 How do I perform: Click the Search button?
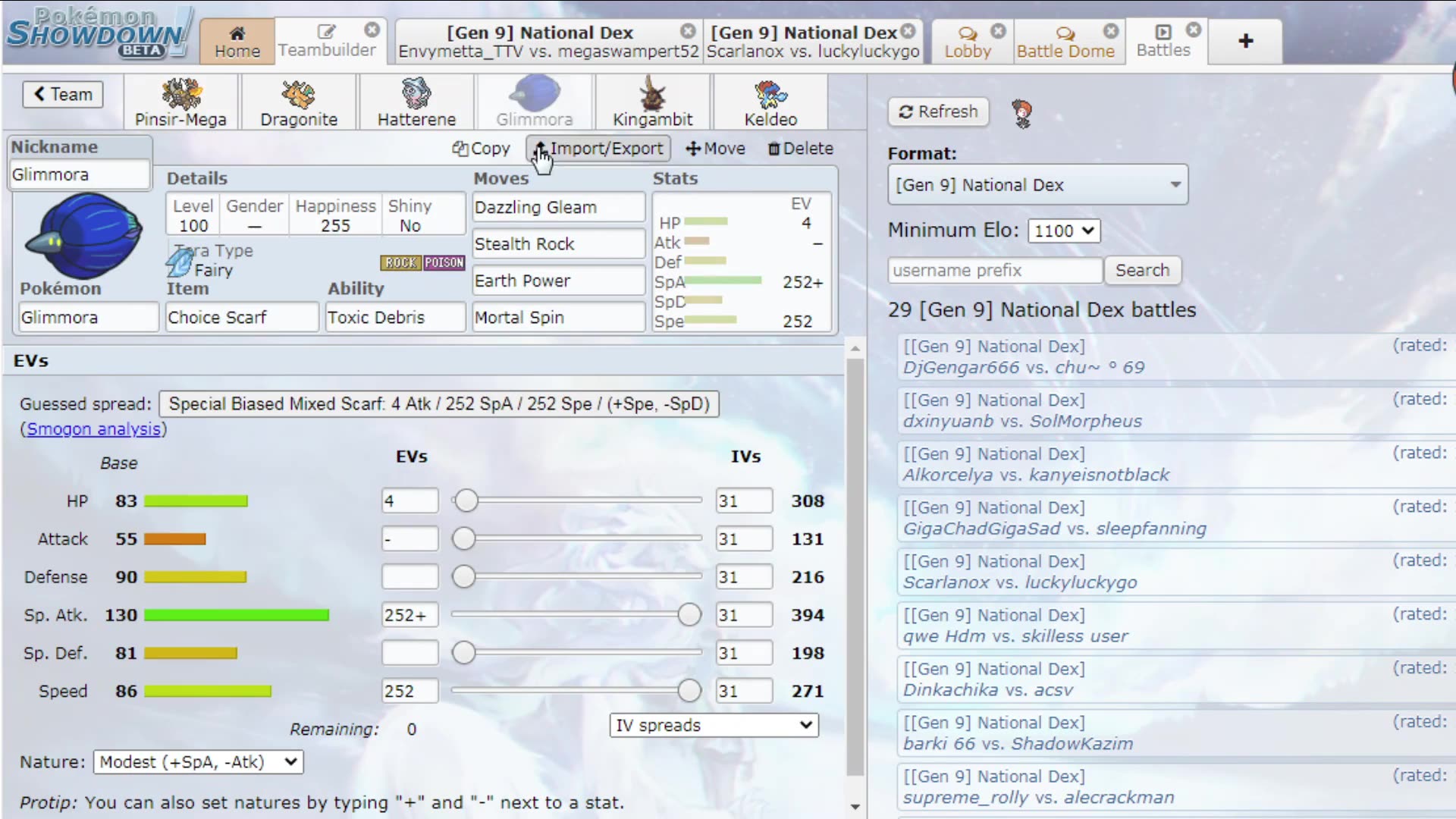pos(1142,270)
